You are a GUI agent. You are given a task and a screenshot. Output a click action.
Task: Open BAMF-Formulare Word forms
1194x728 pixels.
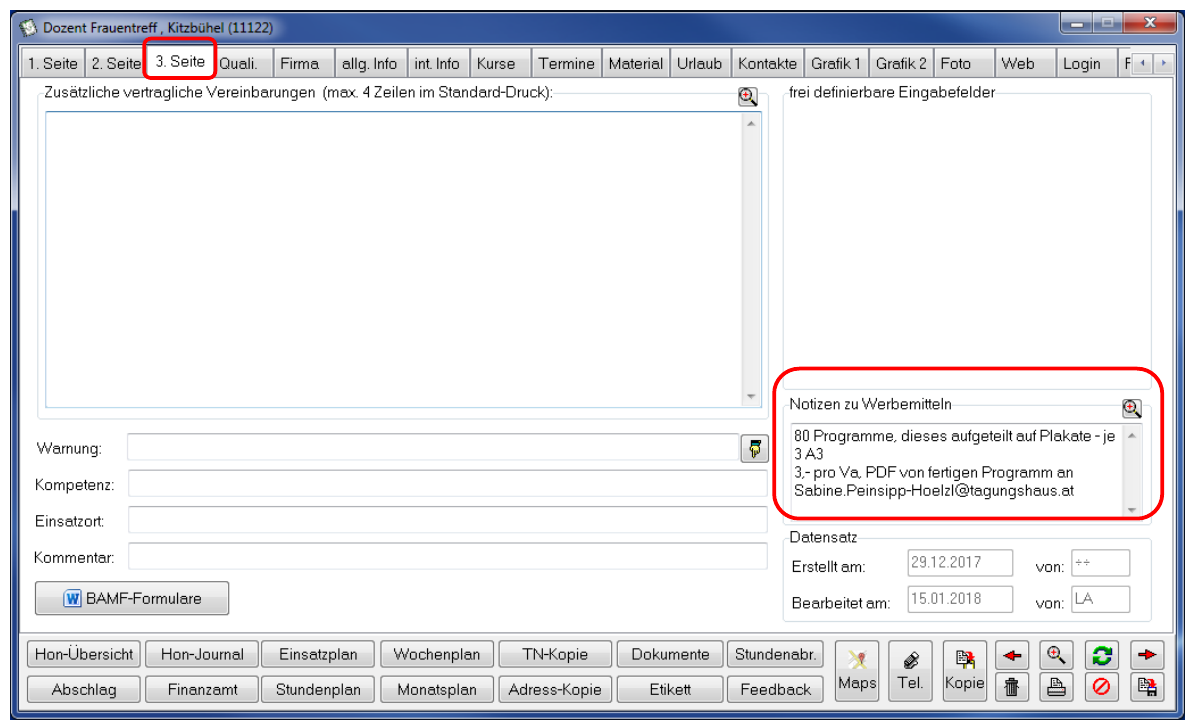coord(132,599)
